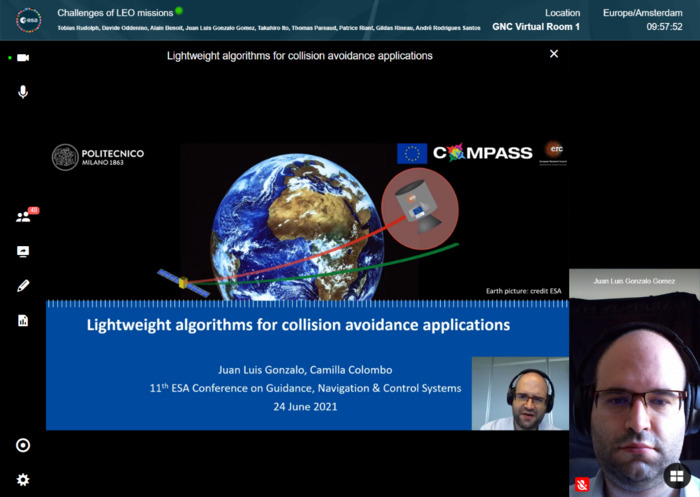Viewport: 700px width, 497px height.
Task: Close the shared presentation with the X
Action: pyautogui.click(x=554, y=54)
